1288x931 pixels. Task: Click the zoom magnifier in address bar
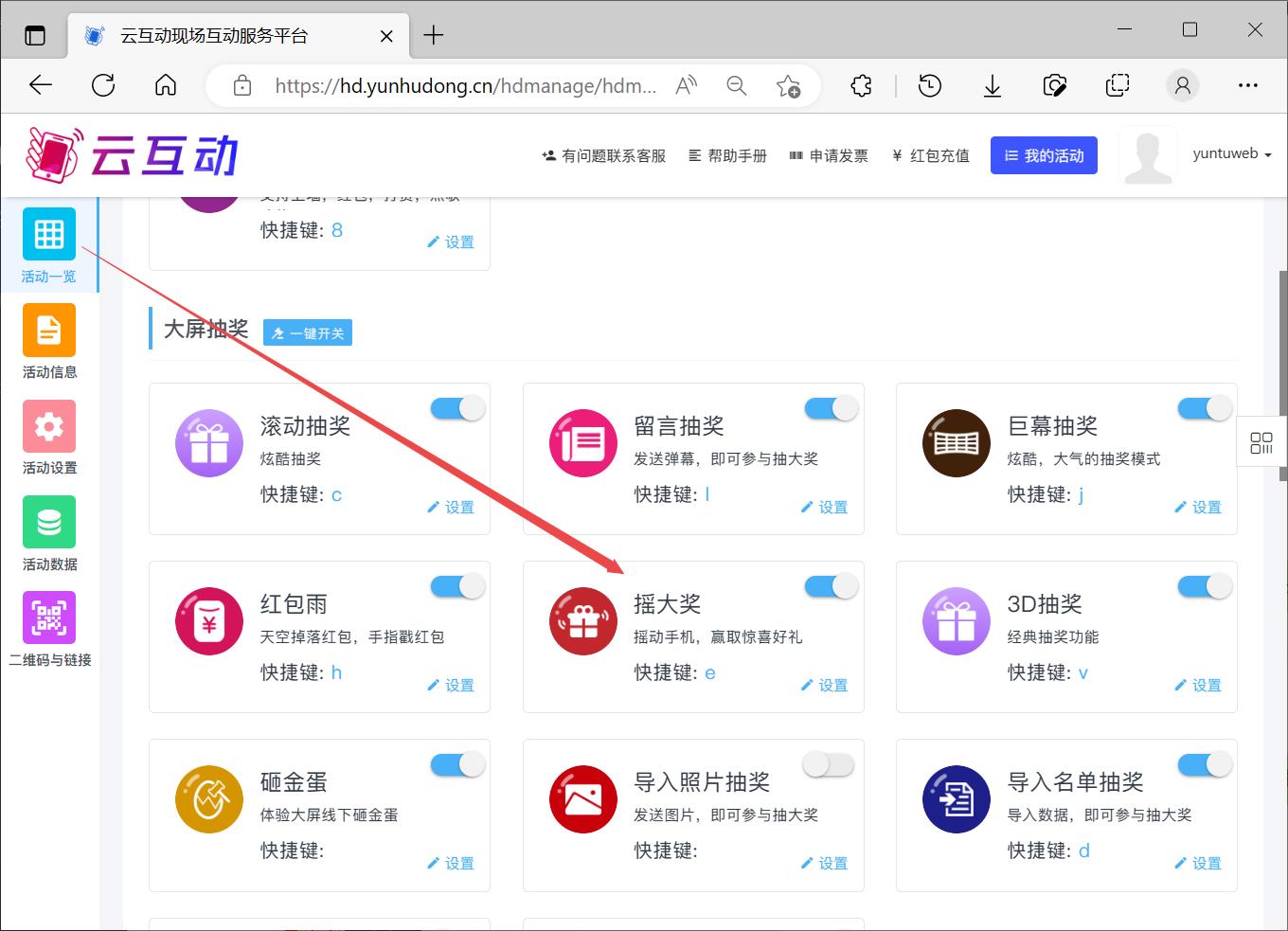pyautogui.click(x=737, y=86)
